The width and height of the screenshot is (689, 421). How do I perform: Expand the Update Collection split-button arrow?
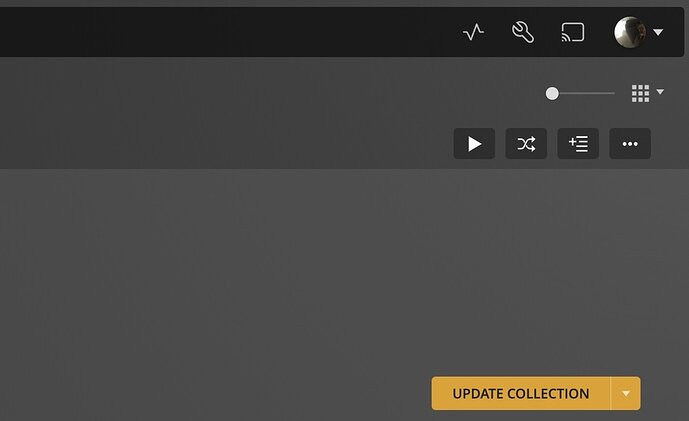[x=626, y=393]
